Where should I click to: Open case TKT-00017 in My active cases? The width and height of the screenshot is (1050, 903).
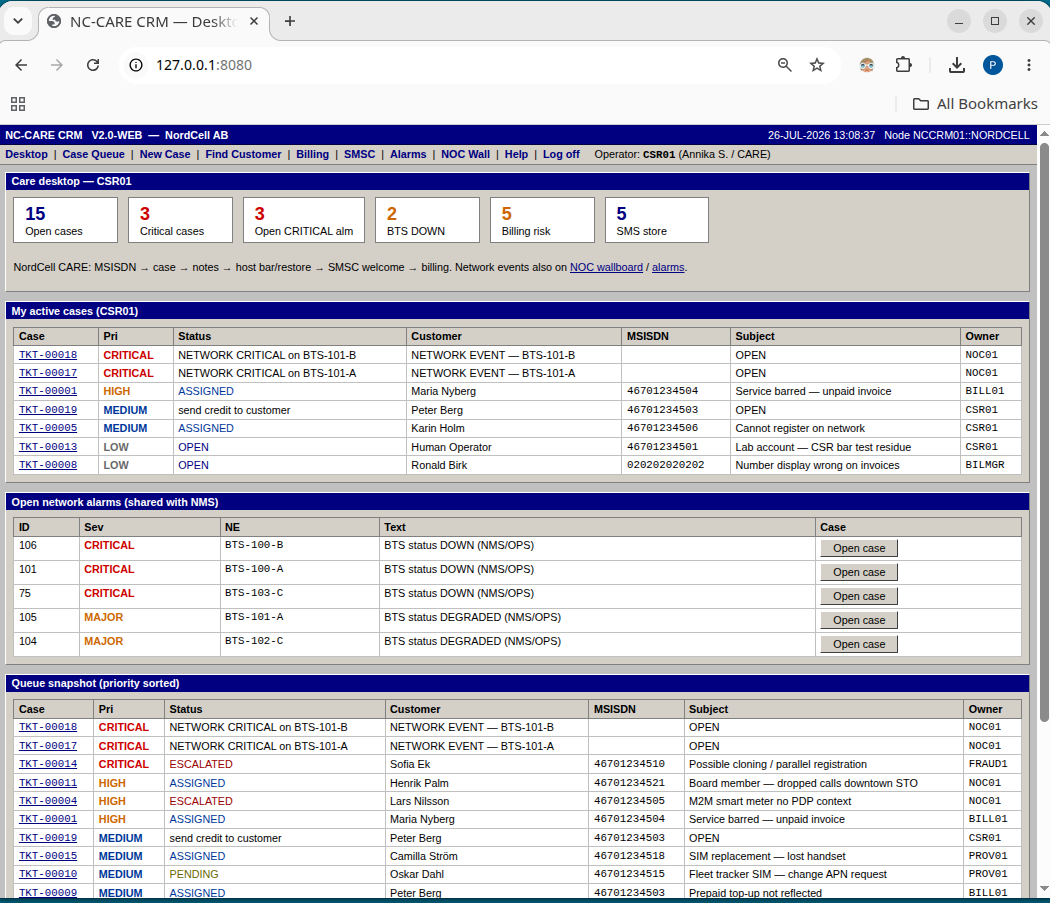click(48, 373)
